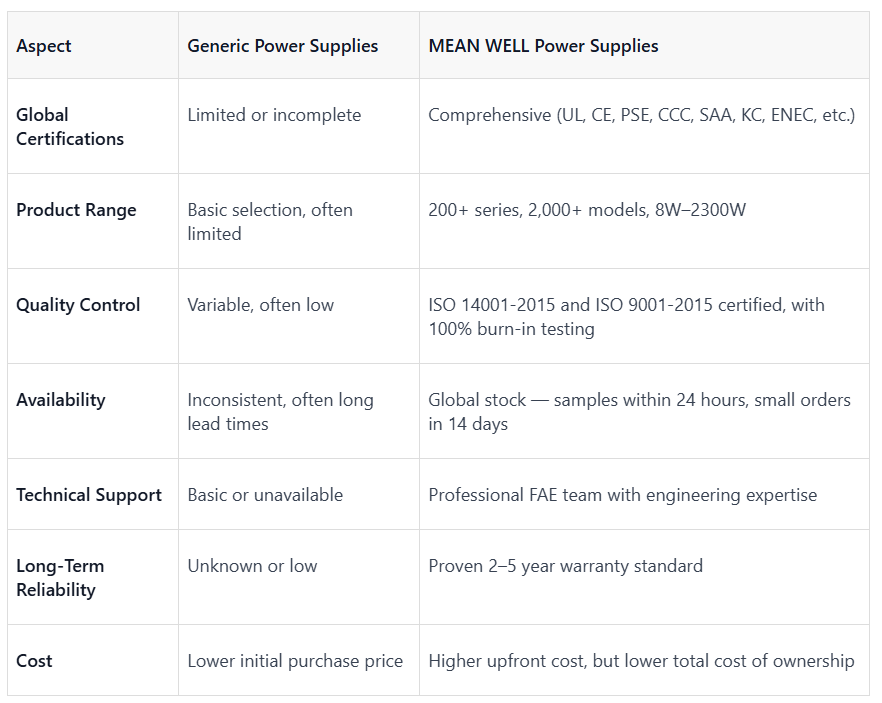This screenshot has height=703, width=882.
Task: Select the Basic or unavailable cell
Action: 265,495
